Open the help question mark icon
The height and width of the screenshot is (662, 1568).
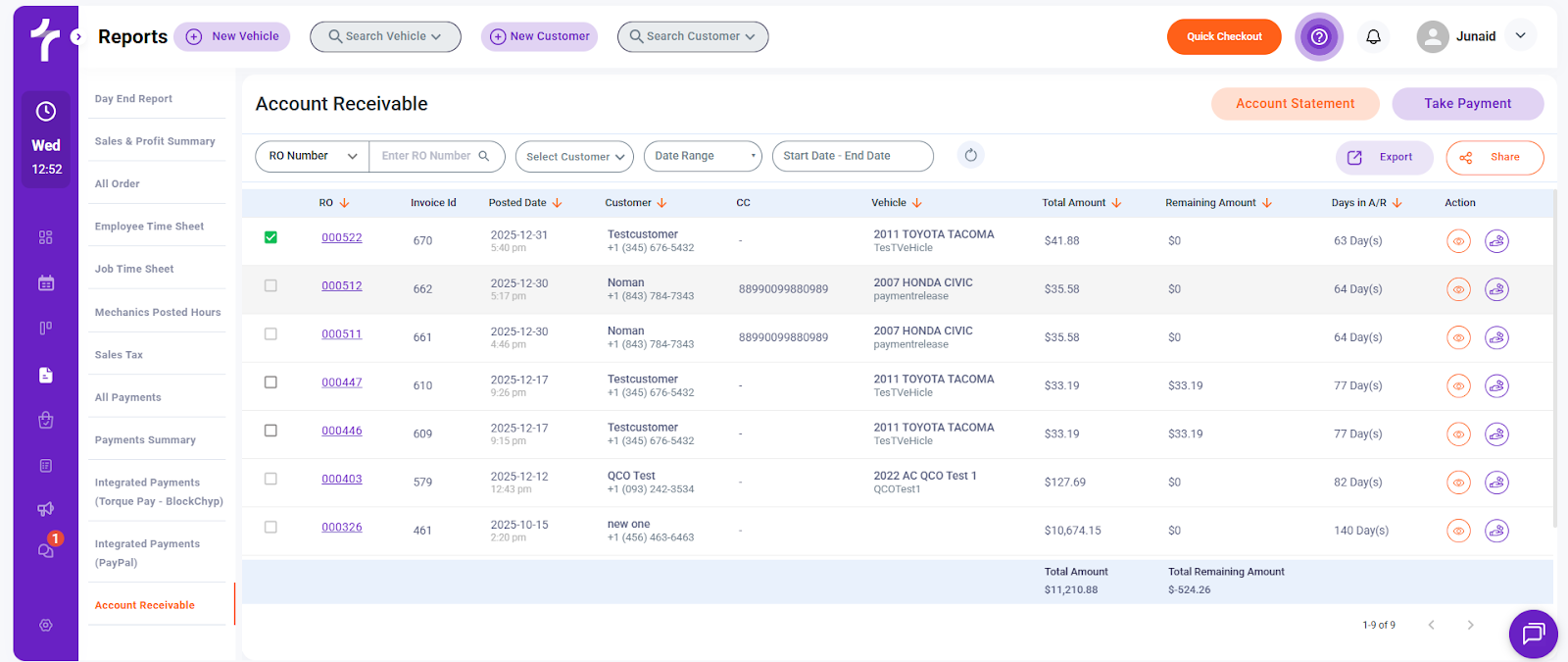click(1319, 36)
